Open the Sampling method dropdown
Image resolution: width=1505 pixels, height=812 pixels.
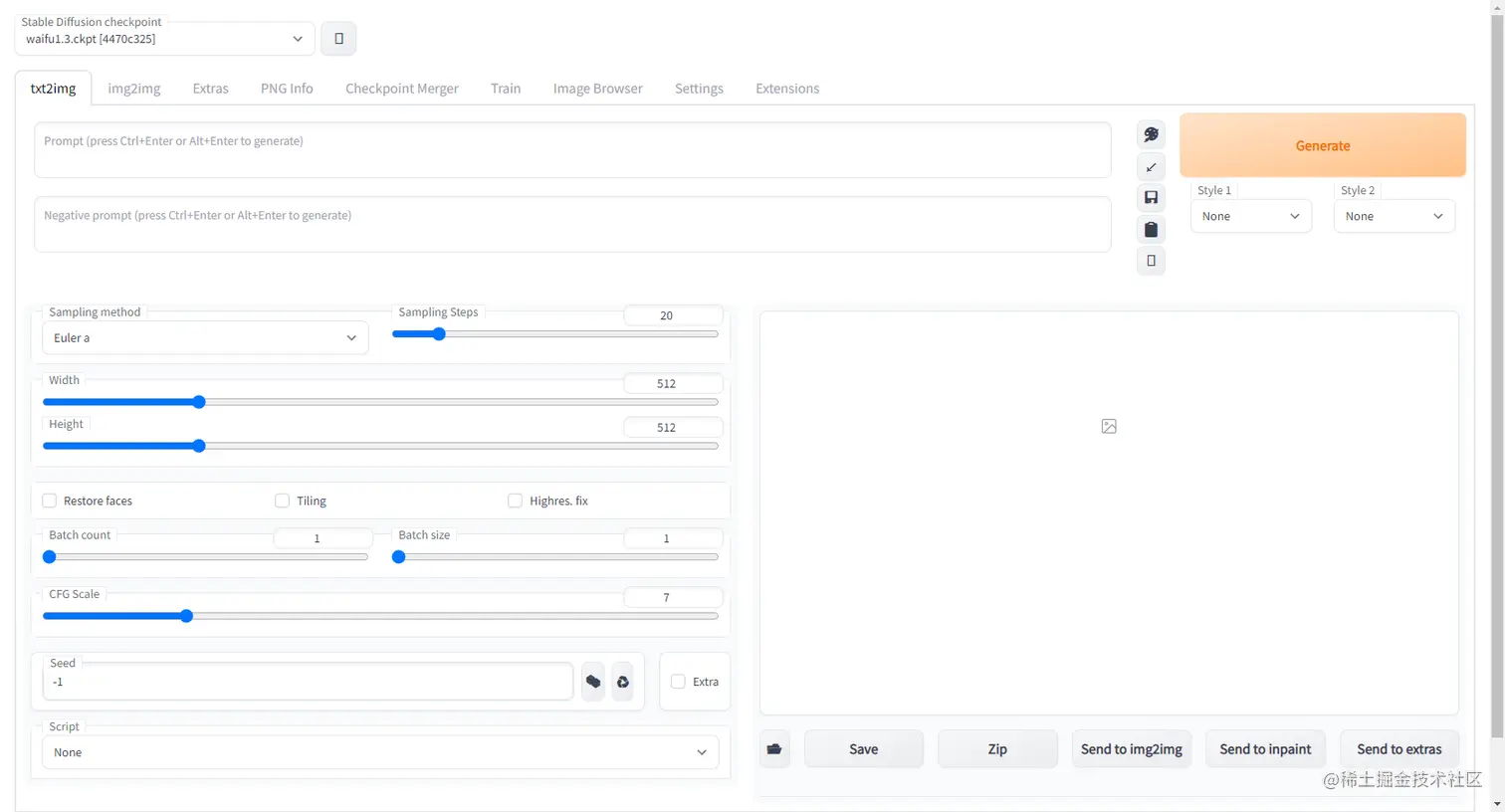pos(205,338)
